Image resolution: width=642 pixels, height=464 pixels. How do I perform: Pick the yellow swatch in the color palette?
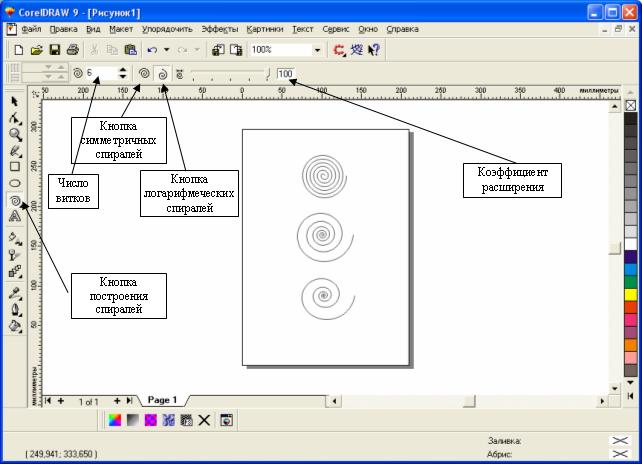tap(630, 295)
